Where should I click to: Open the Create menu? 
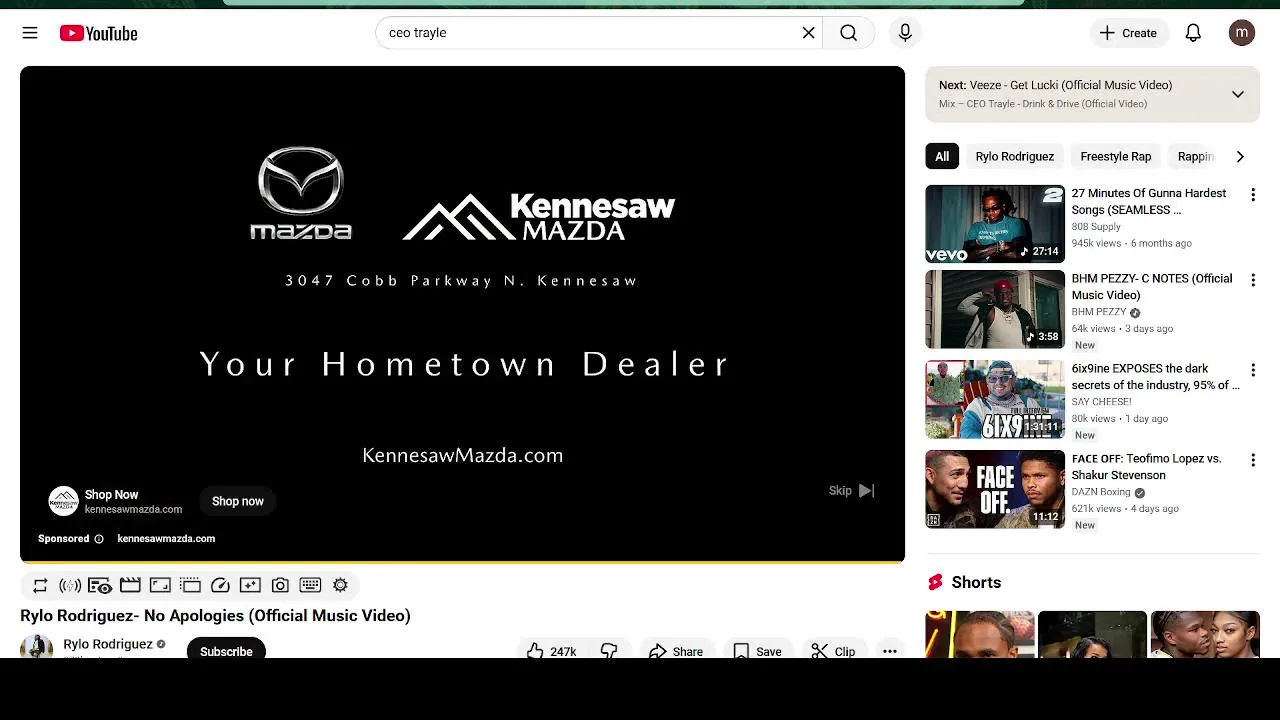tap(1128, 33)
